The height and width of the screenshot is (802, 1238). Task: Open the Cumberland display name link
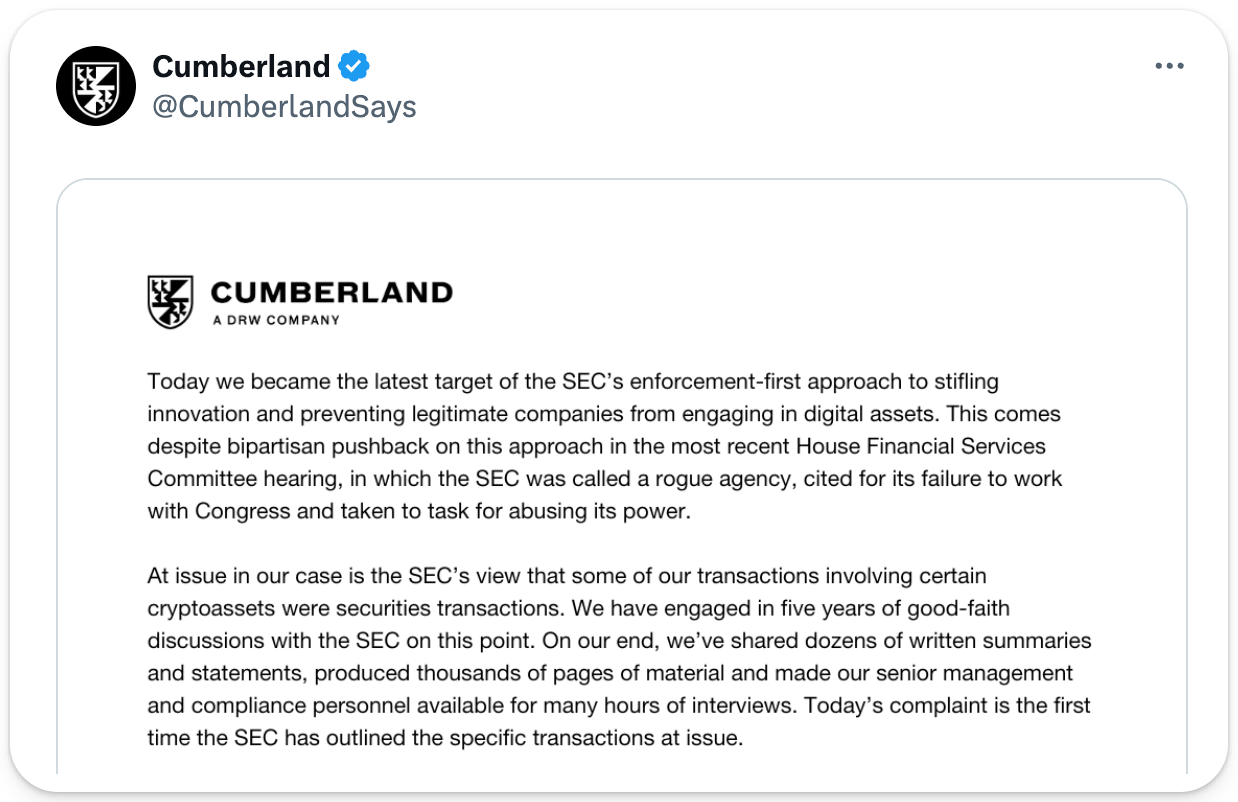[240, 67]
